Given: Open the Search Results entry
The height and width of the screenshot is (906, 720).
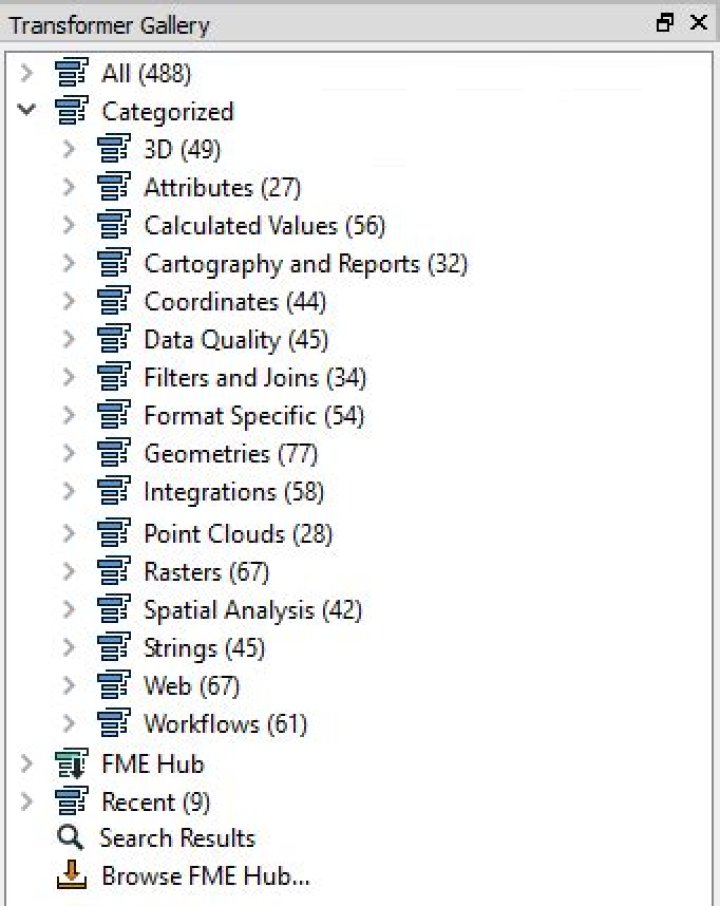Looking at the screenshot, I should [177, 839].
